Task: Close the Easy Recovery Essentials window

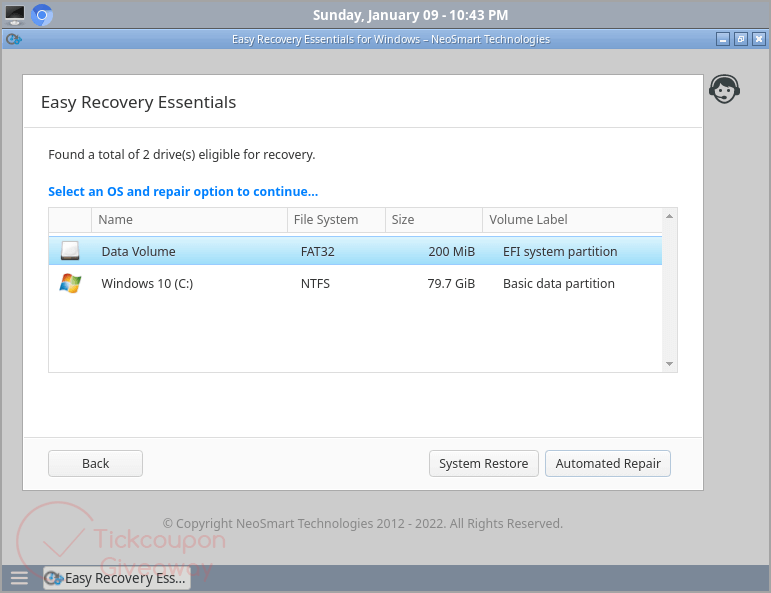Action: coord(759,39)
